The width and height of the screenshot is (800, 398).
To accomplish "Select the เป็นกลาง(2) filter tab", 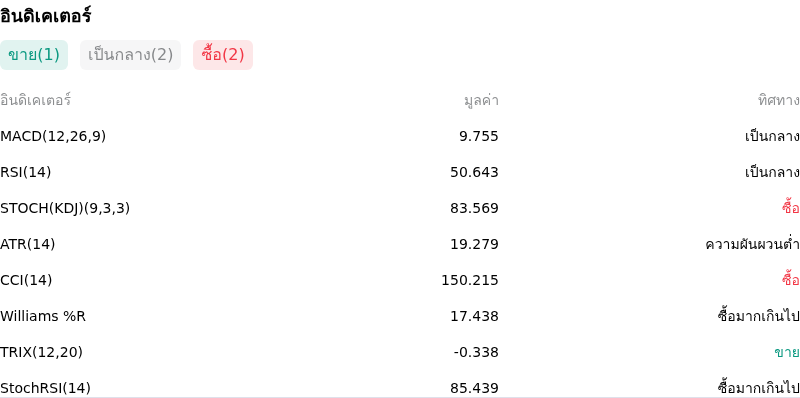I will [x=131, y=55].
